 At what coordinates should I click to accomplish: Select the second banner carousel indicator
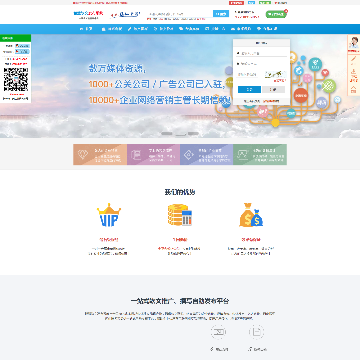(180, 134)
